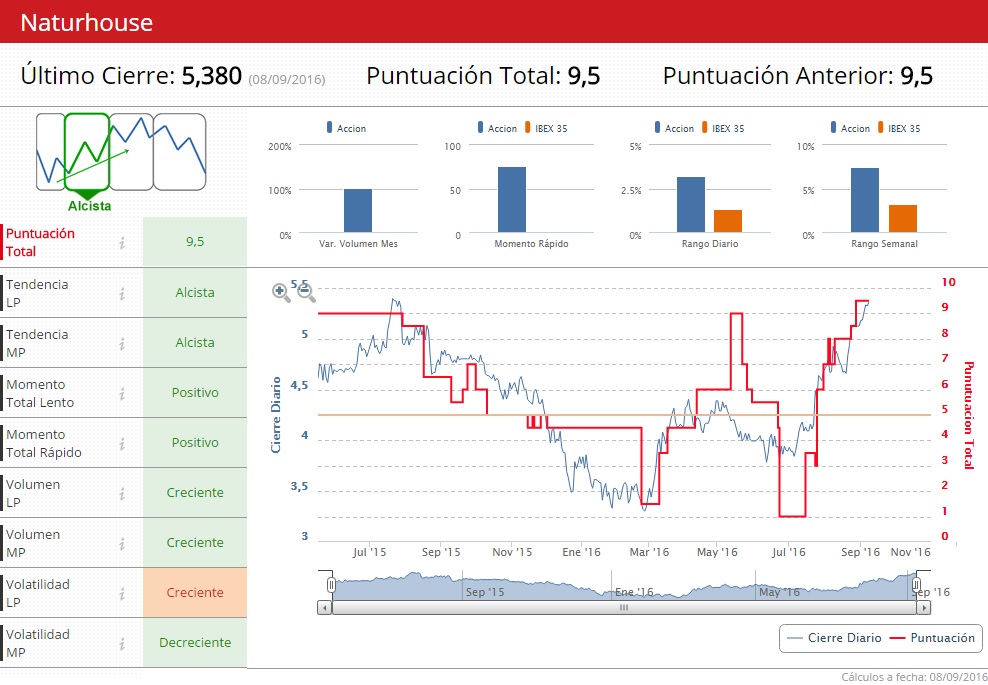Open info icon for Tendencia MP row

122,343
